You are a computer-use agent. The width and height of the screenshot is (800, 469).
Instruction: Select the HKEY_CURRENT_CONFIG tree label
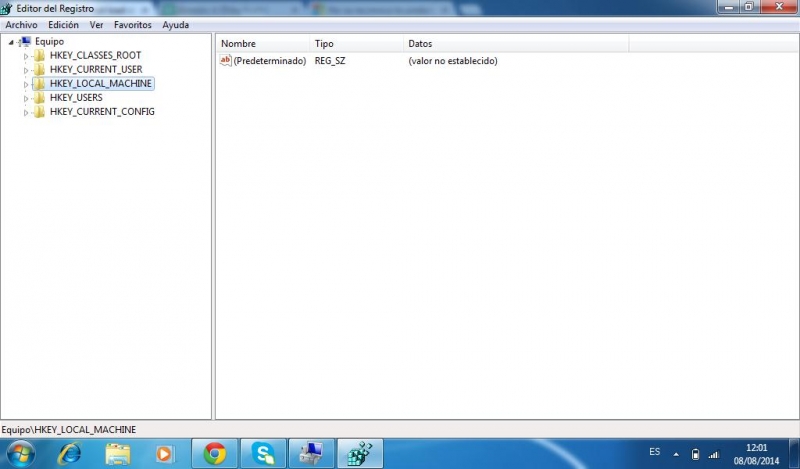[102, 112]
